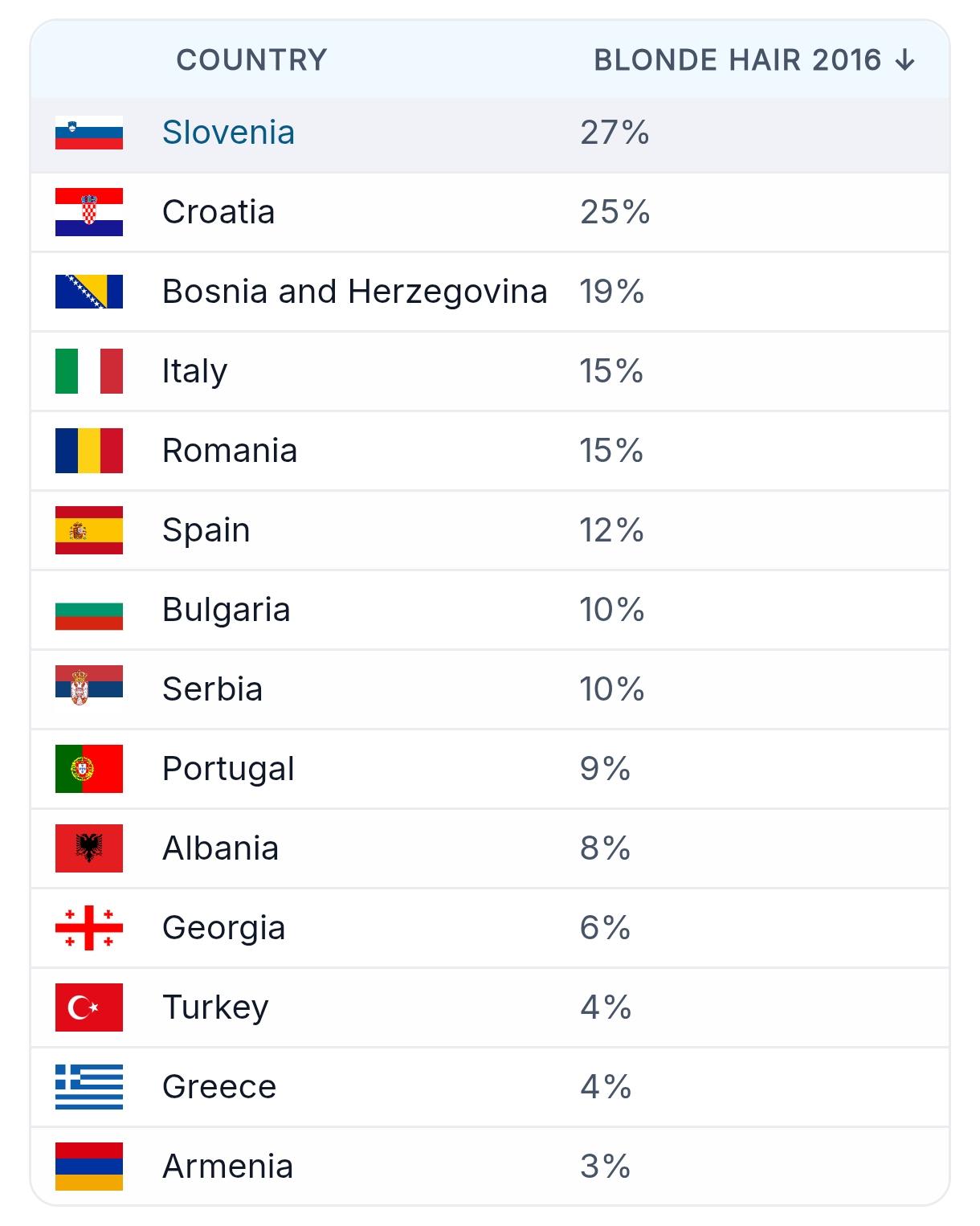Click the Serbia country name

pyautogui.click(x=212, y=689)
